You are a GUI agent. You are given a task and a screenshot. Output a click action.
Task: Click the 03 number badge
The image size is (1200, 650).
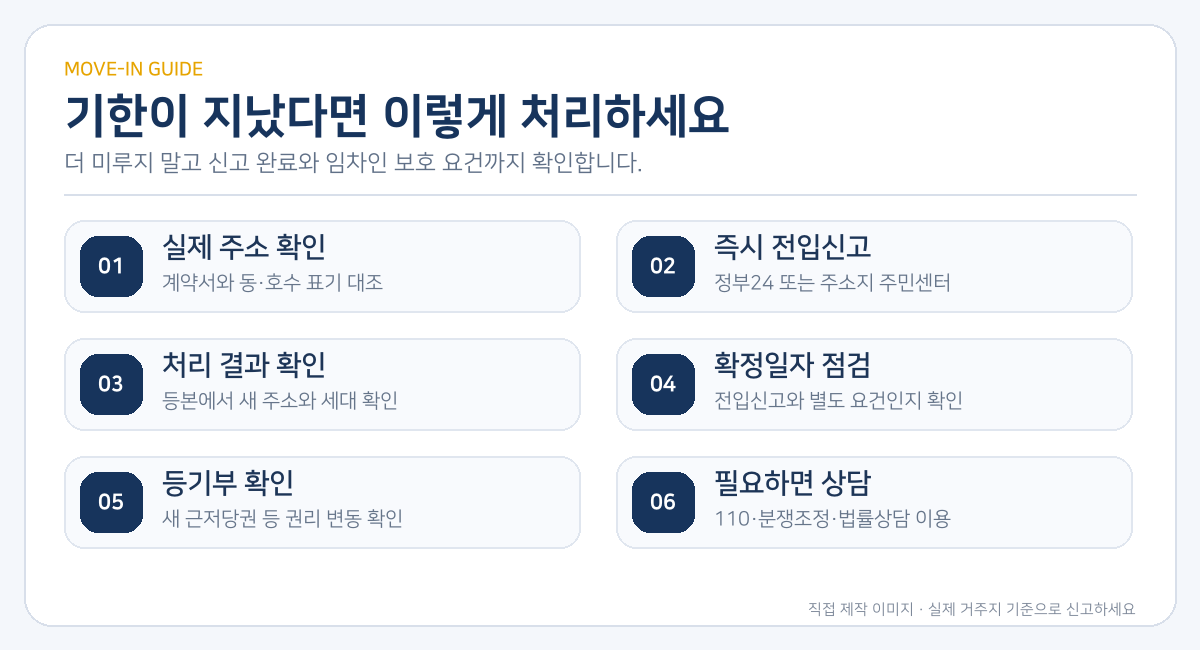point(111,384)
